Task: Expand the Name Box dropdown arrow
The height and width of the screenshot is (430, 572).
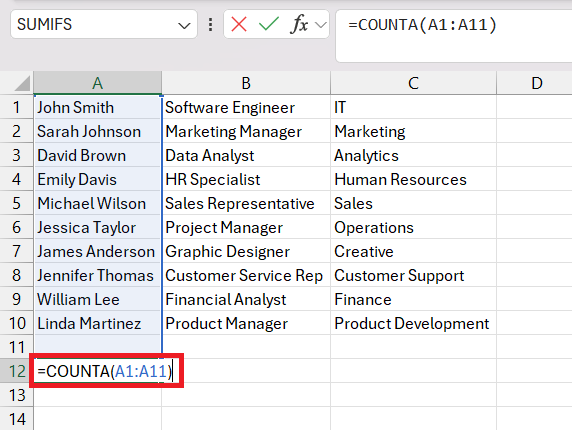Action: point(184,26)
